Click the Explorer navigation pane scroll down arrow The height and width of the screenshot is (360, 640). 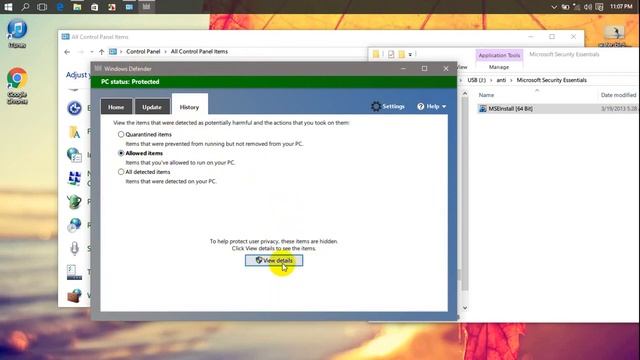(x=464, y=308)
